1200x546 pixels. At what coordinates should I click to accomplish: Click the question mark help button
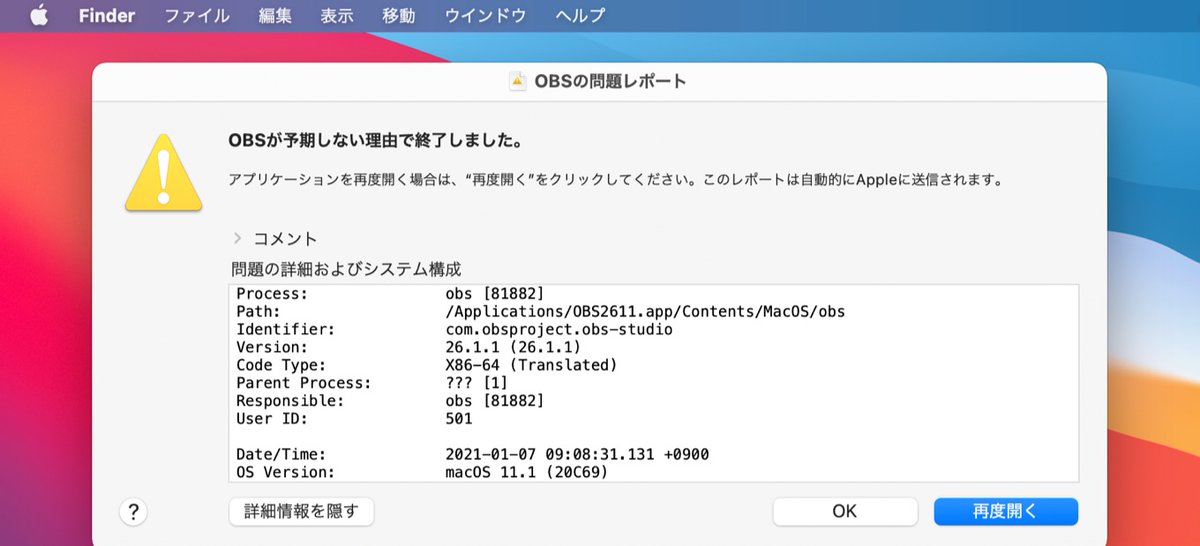pos(133,512)
